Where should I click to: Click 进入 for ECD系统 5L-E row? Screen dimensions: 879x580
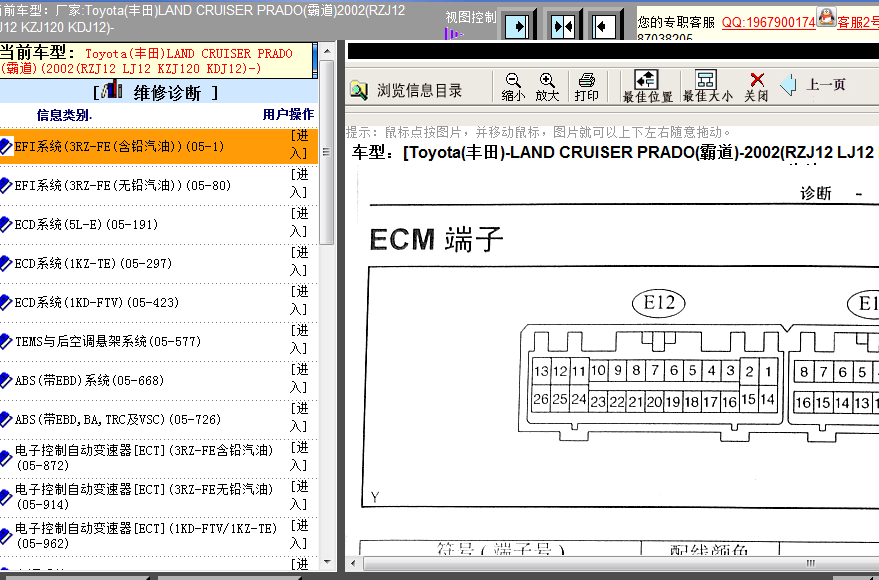click(x=299, y=223)
